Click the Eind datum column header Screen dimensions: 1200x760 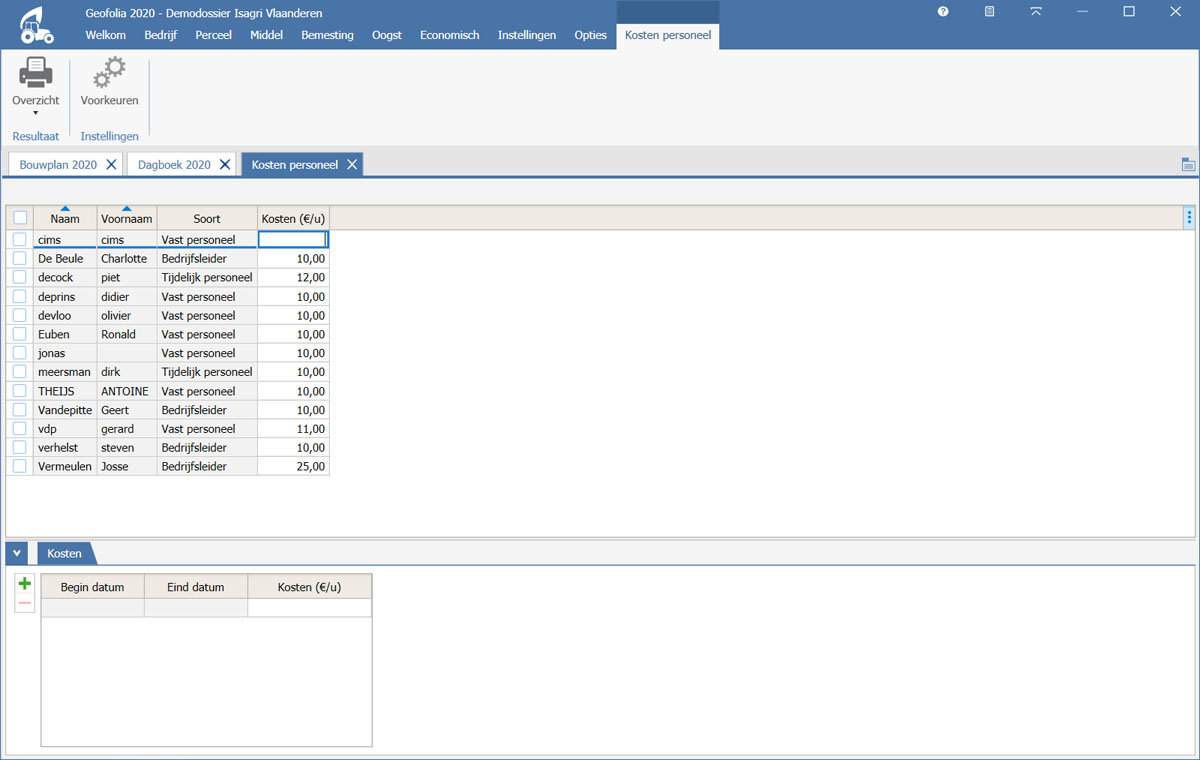pos(196,587)
